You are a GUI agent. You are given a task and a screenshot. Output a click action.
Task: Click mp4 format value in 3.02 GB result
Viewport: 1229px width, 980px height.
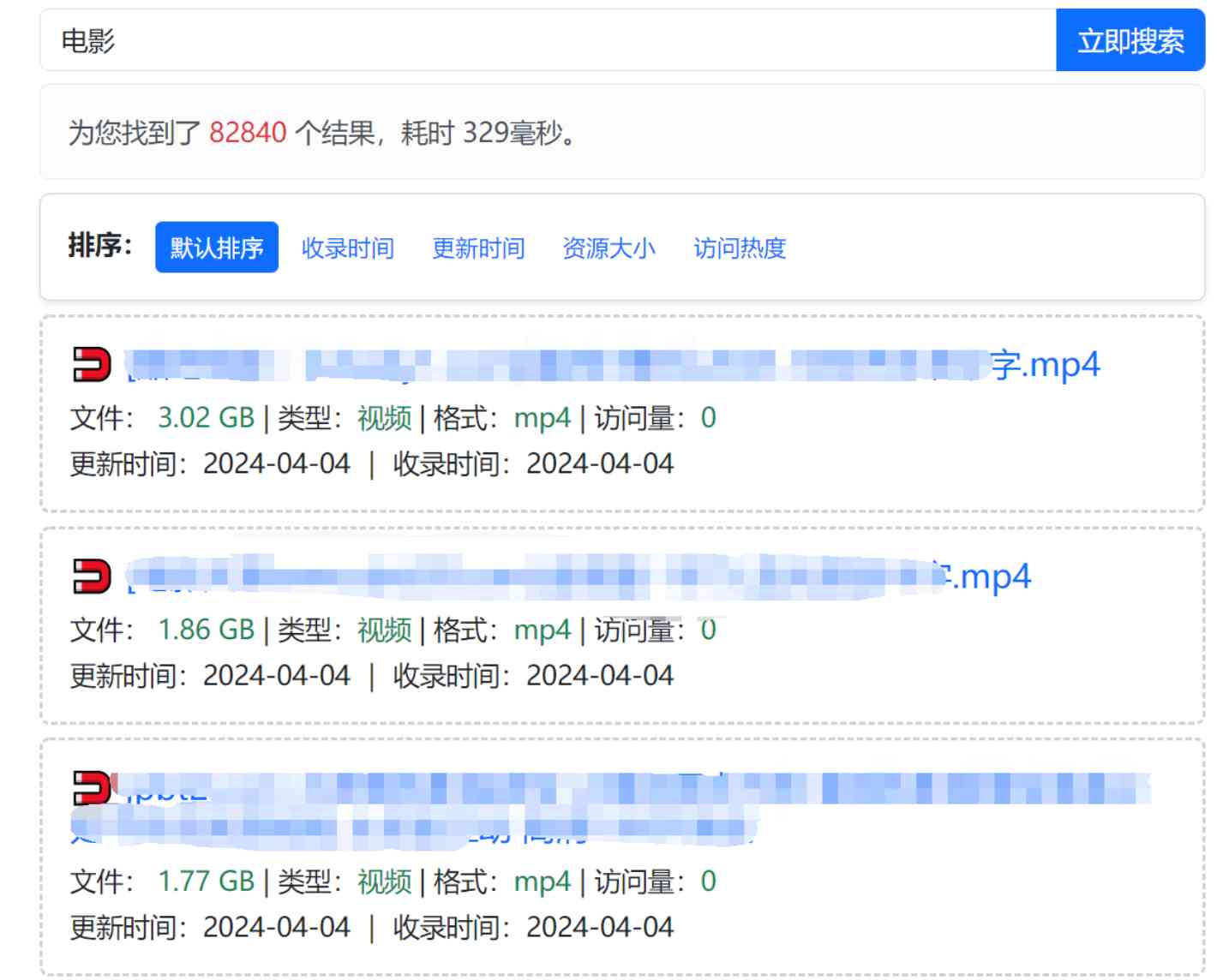point(543,419)
